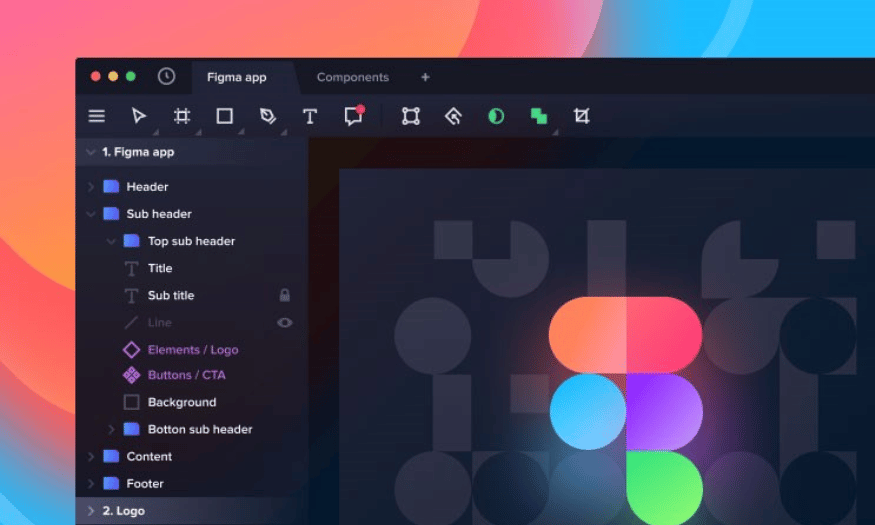Viewport: 875px width, 525px height.
Task: Collapse the Top sub header group
Action: click(111, 241)
